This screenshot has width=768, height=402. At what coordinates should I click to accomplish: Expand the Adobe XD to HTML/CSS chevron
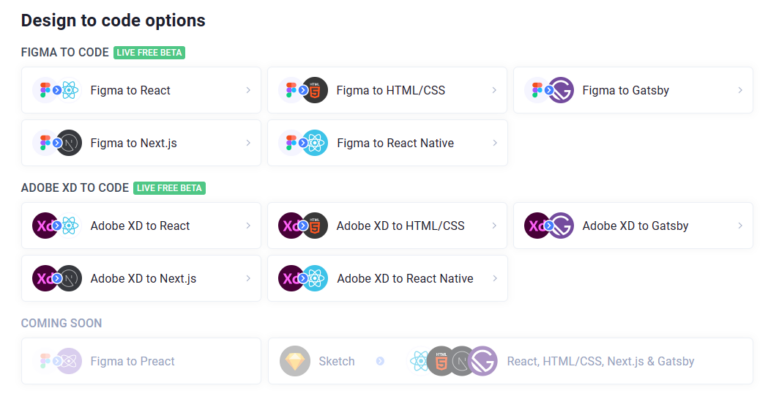coord(494,225)
